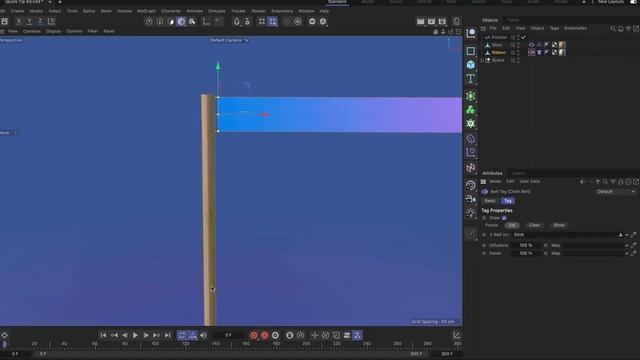Toggle Z axis lock

[x=40, y=21]
